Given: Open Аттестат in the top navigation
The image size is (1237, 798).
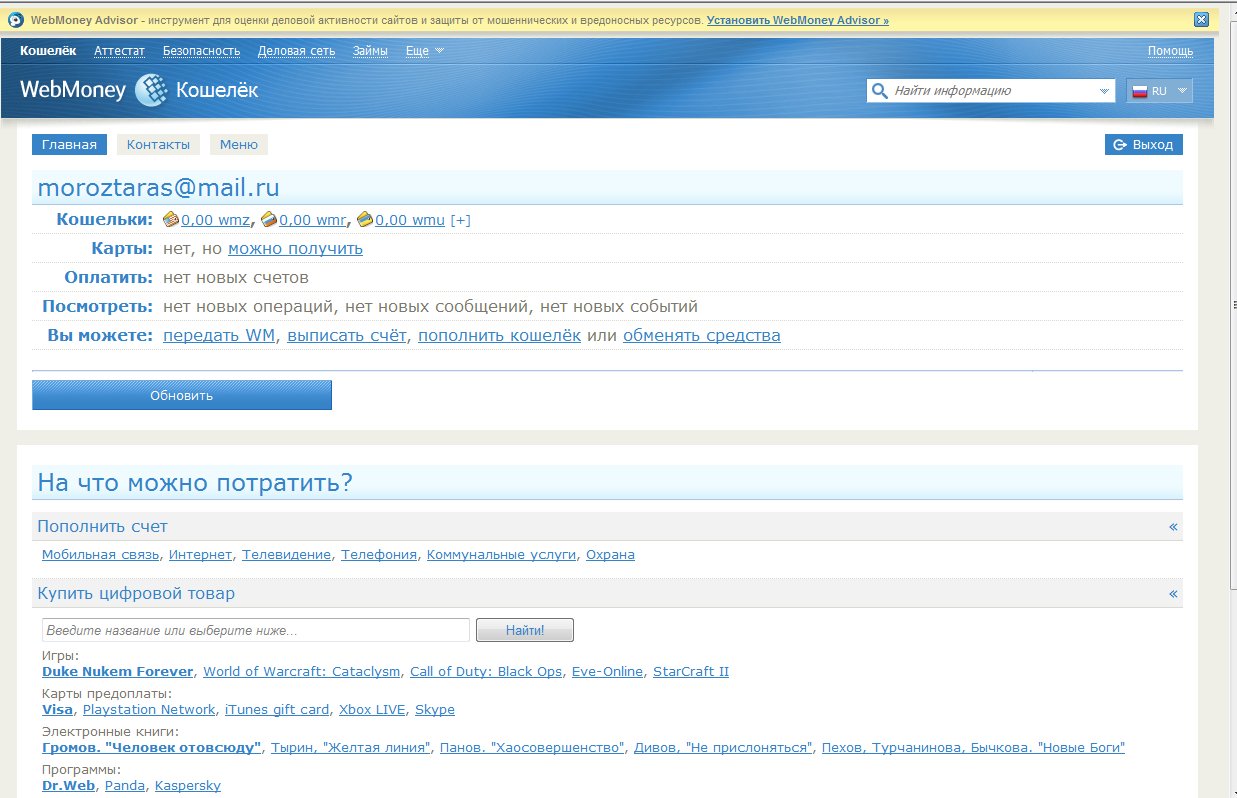Looking at the screenshot, I should (119, 51).
